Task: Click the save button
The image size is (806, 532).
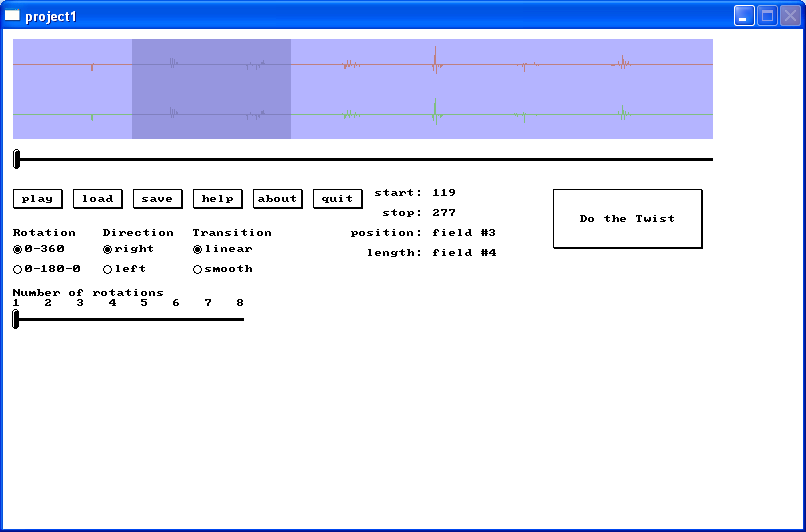Action: coord(157,199)
